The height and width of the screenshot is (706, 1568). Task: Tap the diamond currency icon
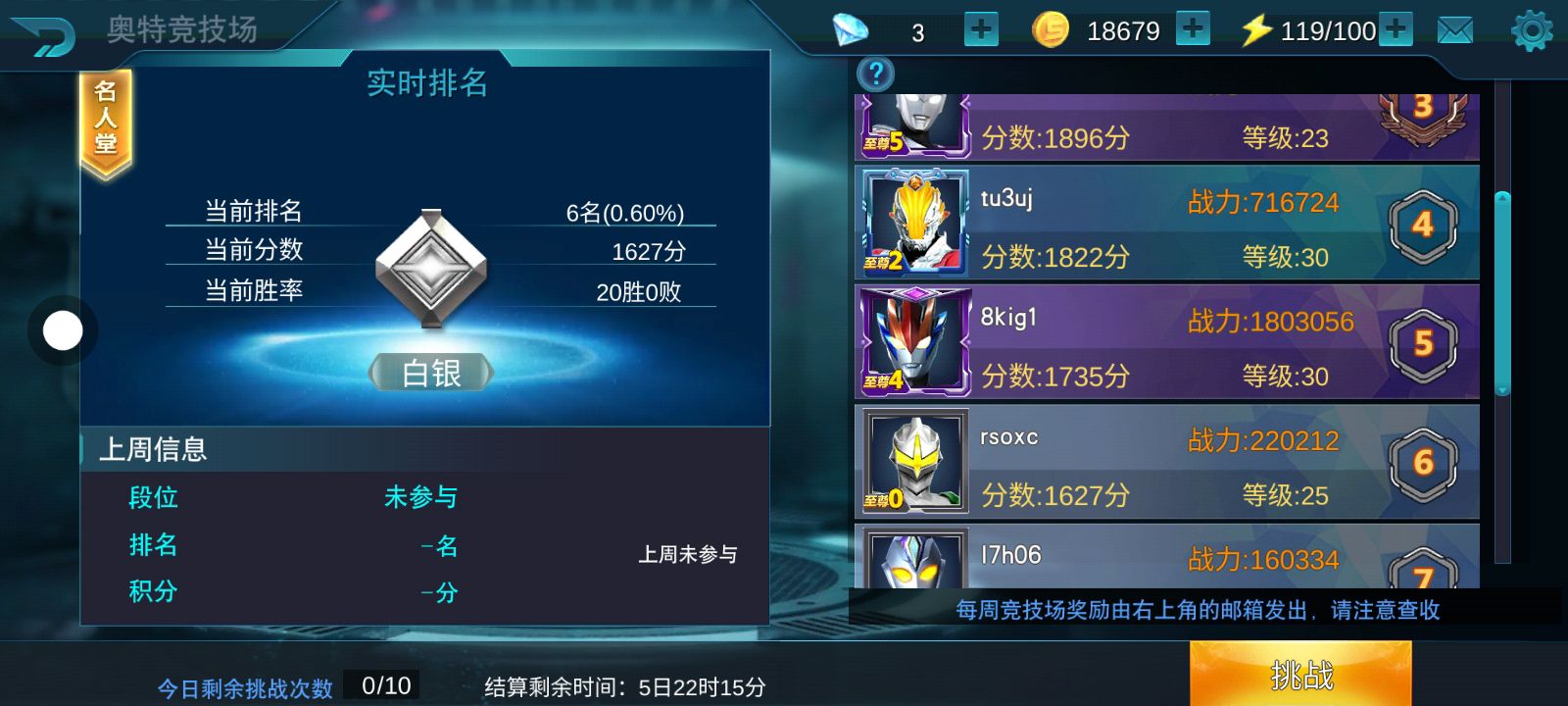pos(850,29)
